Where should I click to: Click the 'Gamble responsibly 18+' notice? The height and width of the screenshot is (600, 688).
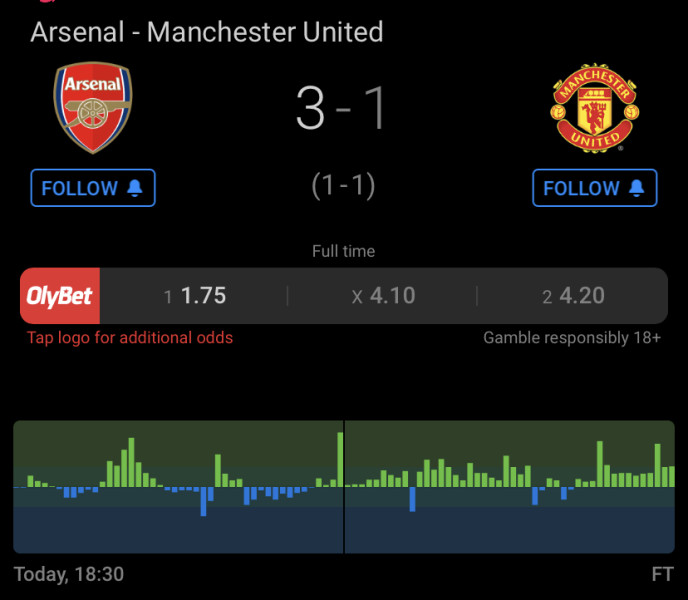tap(572, 338)
